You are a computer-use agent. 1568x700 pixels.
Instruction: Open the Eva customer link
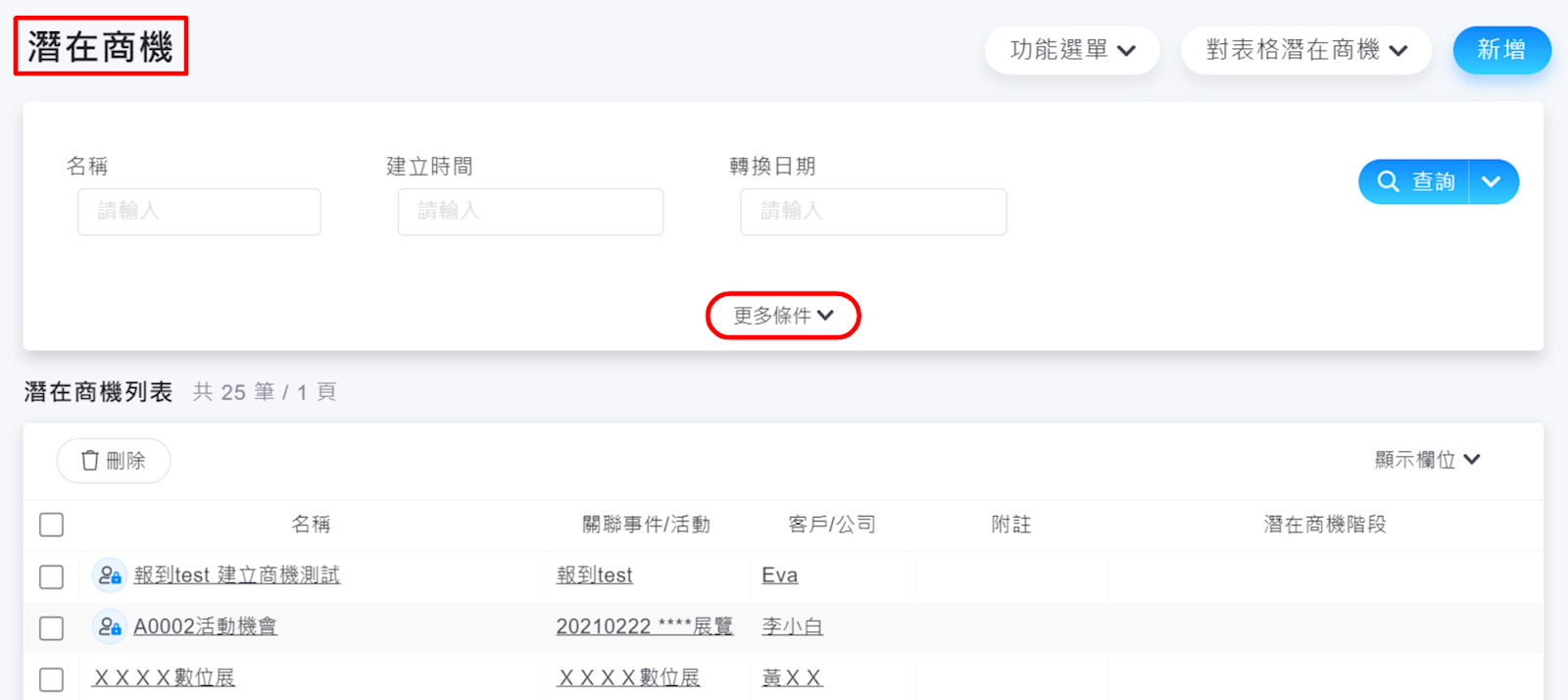tap(779, 575)
